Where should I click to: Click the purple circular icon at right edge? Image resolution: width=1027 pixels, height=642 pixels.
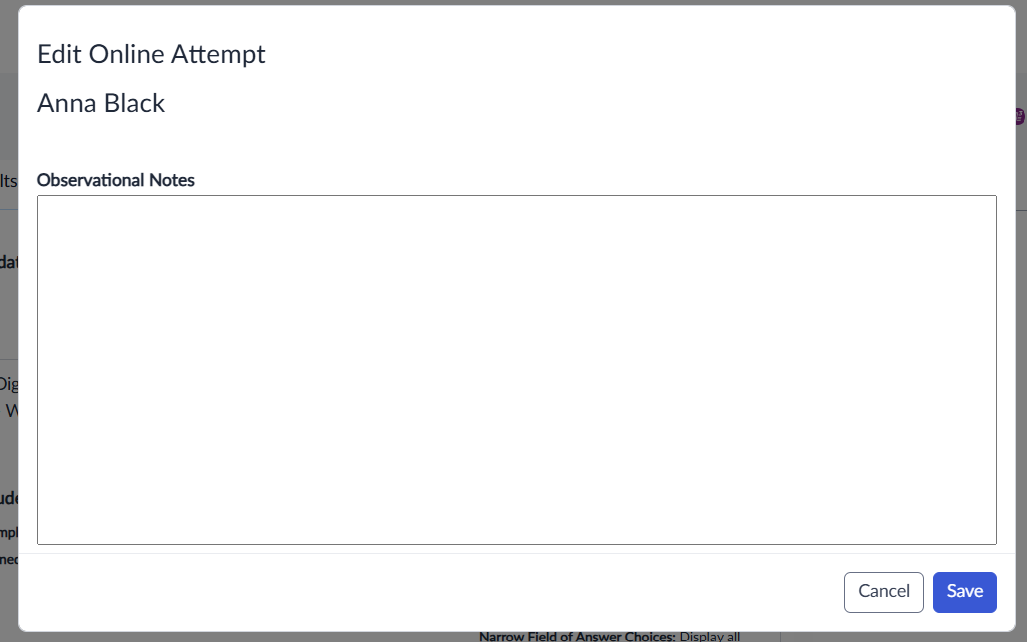[1020, 117]
